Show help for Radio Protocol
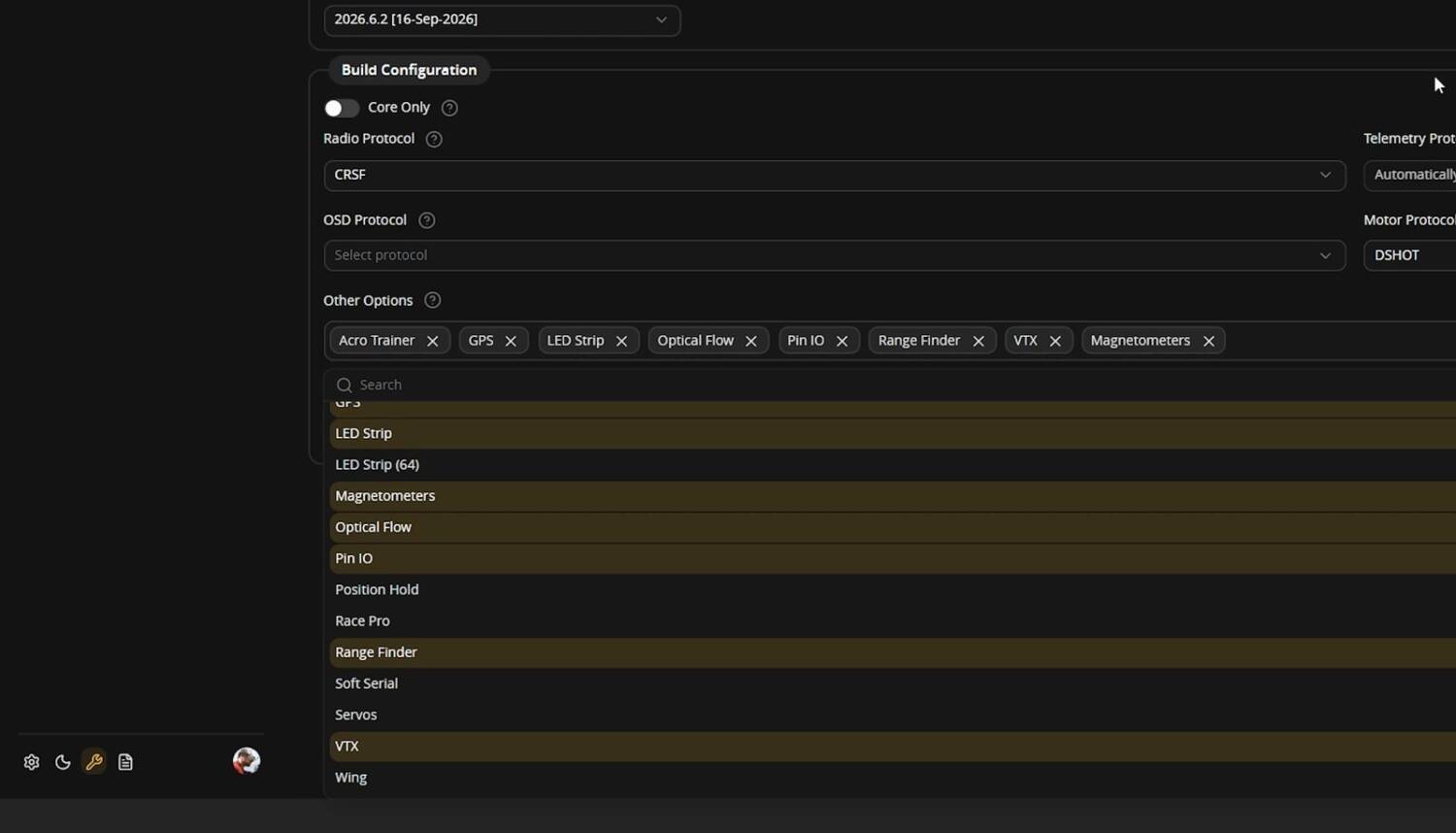1456x833 pixels. (434, 139)
